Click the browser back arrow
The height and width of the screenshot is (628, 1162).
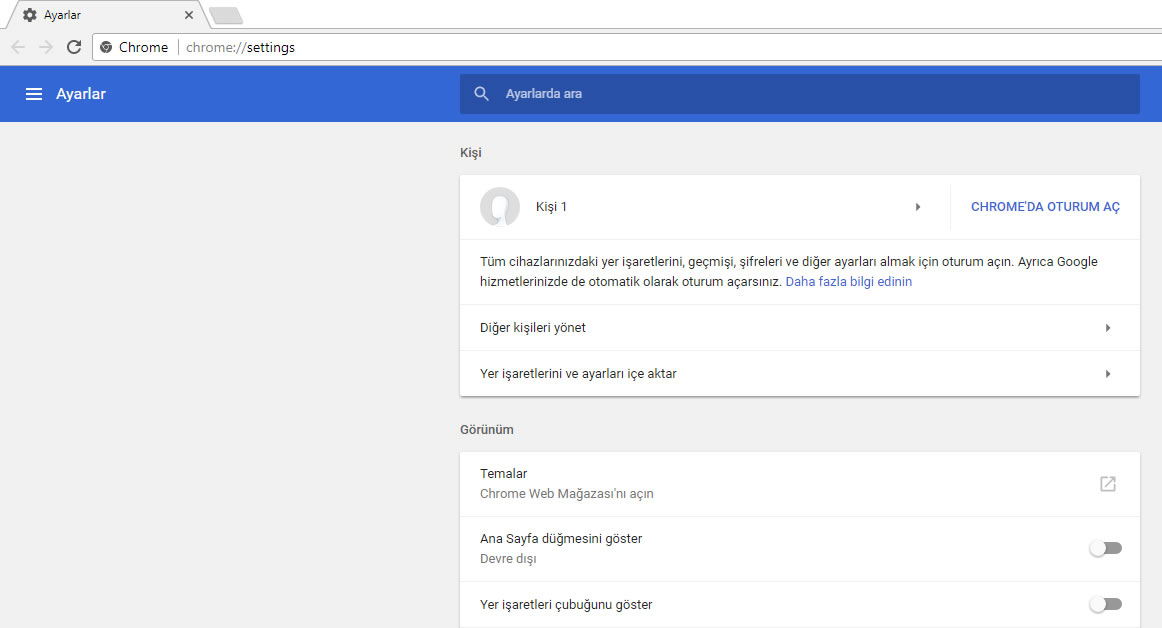pos(18,47)
